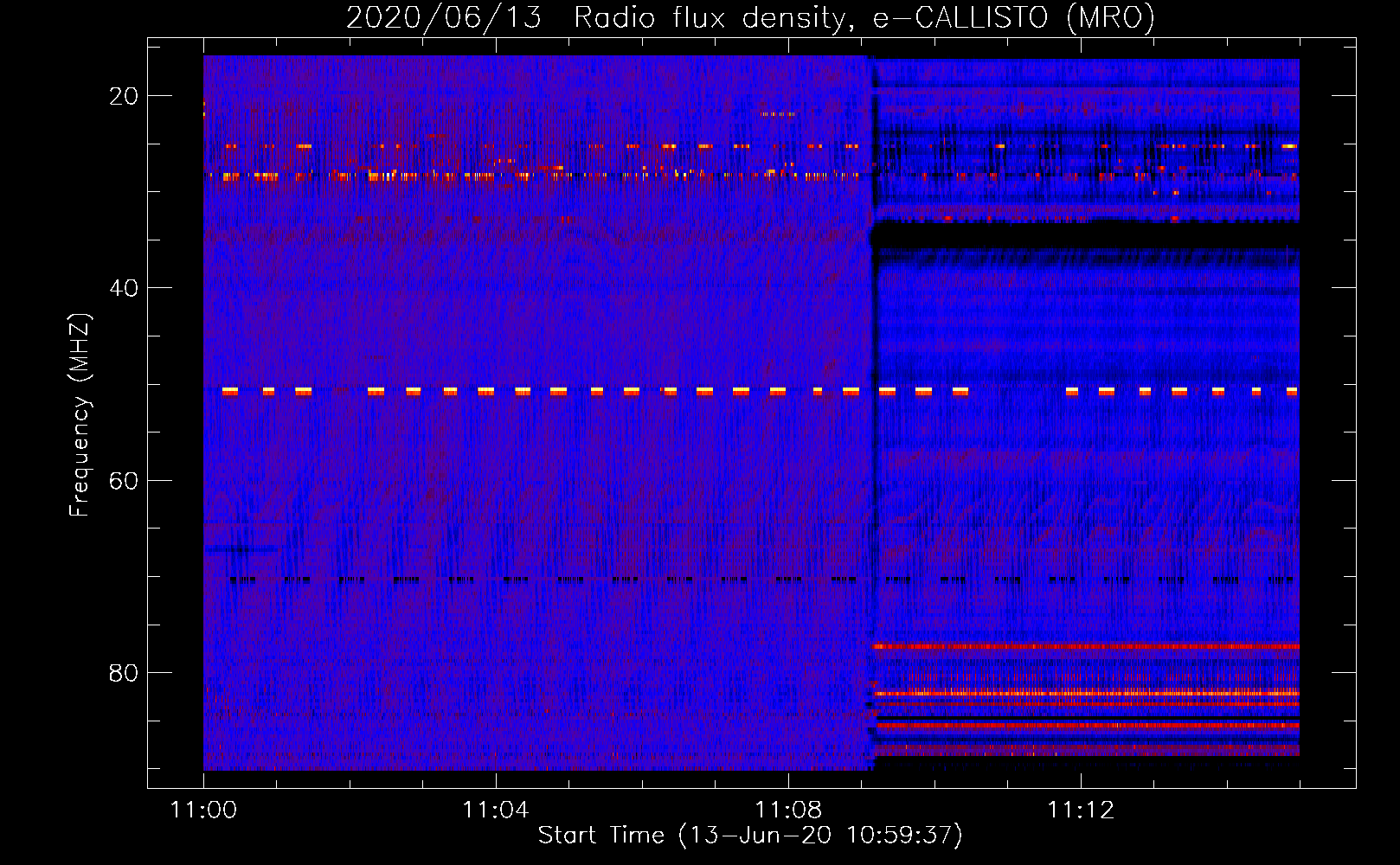Click the '20' frequency tick label

tap(124, 96)
